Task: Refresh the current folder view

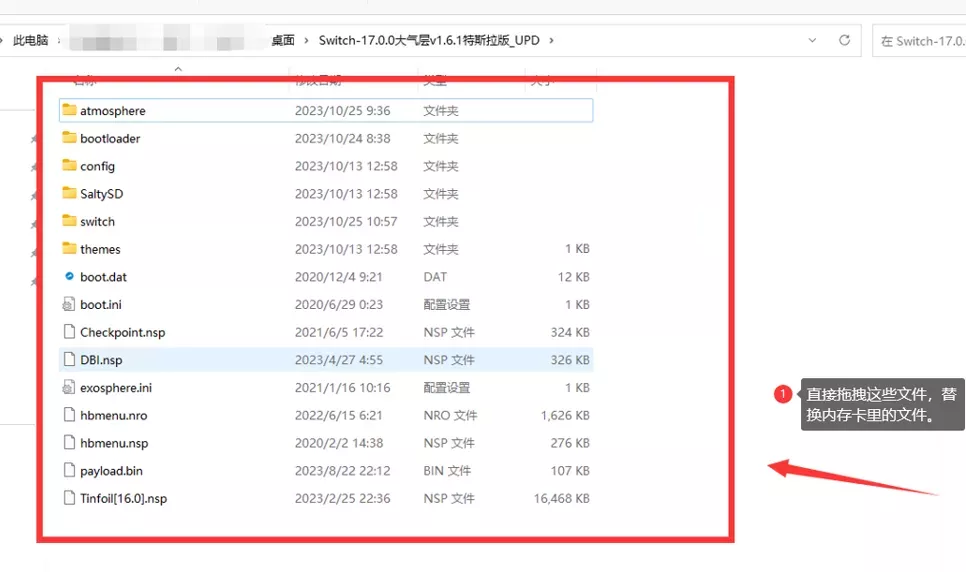Action: [845, 40]
